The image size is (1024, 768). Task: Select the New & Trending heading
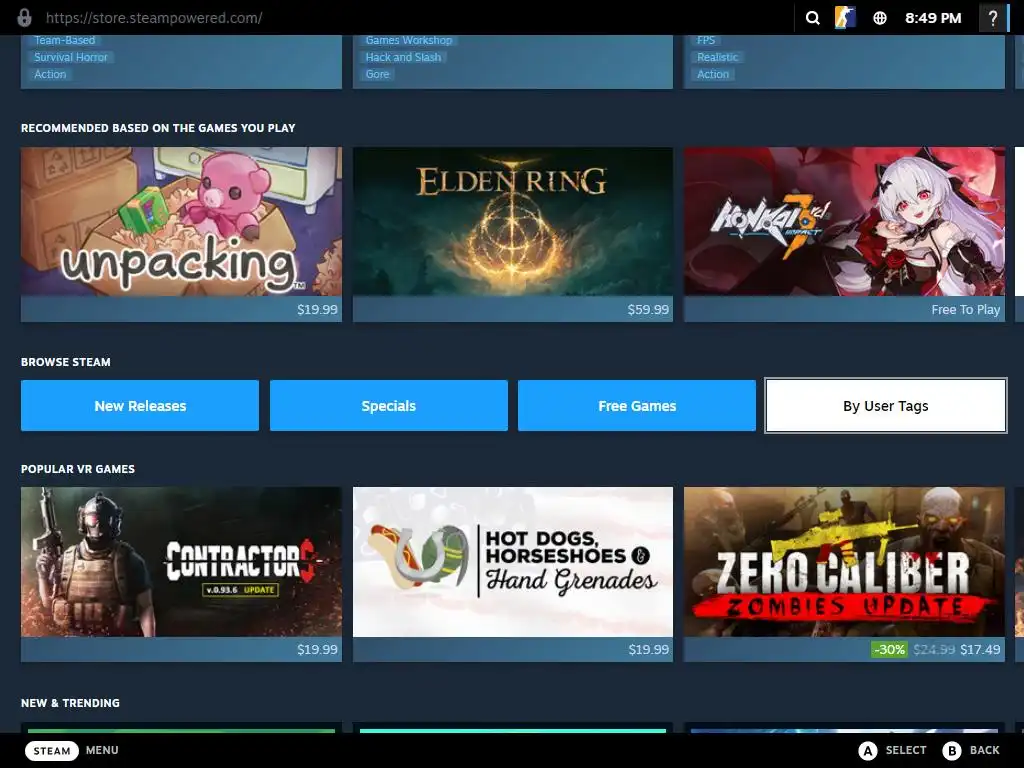70,703
